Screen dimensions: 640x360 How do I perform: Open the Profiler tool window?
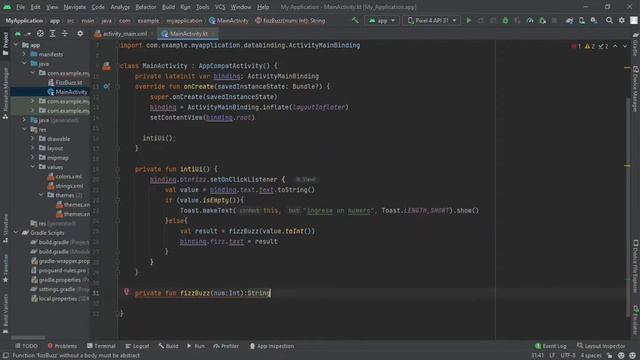(226, 346)
